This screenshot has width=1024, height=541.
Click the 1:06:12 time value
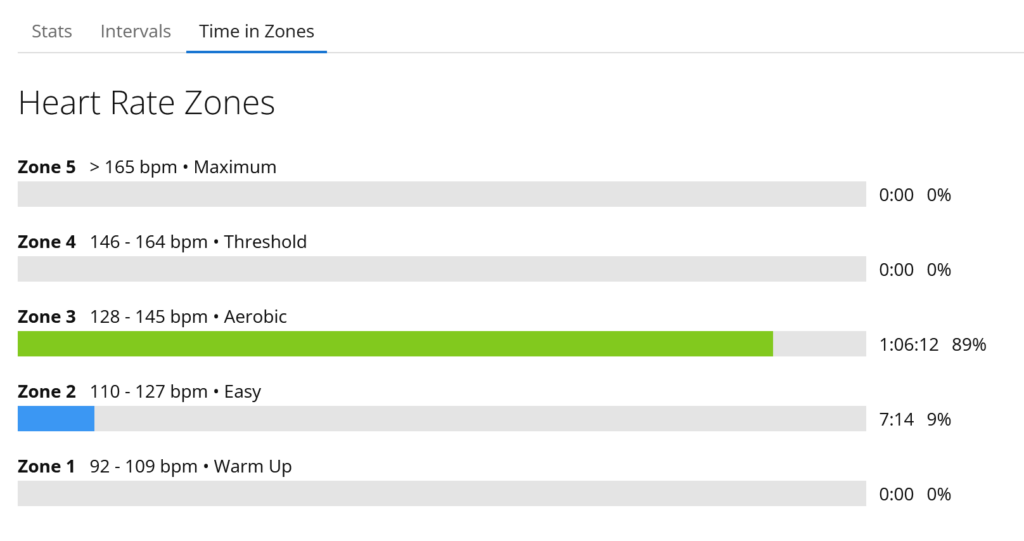pyautogui.click(x=909, y=345)
